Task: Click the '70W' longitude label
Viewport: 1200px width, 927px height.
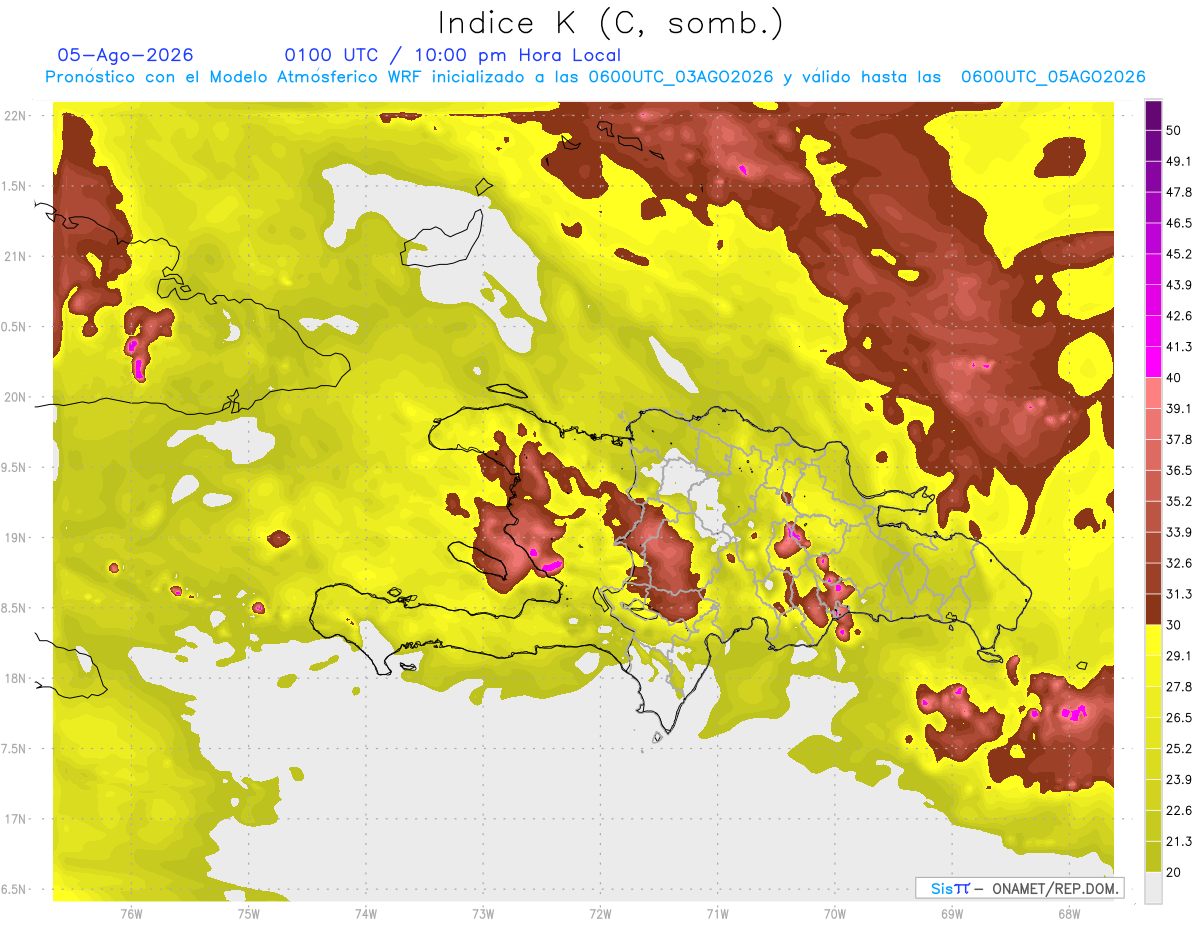Action: click(x=835, y=913)
